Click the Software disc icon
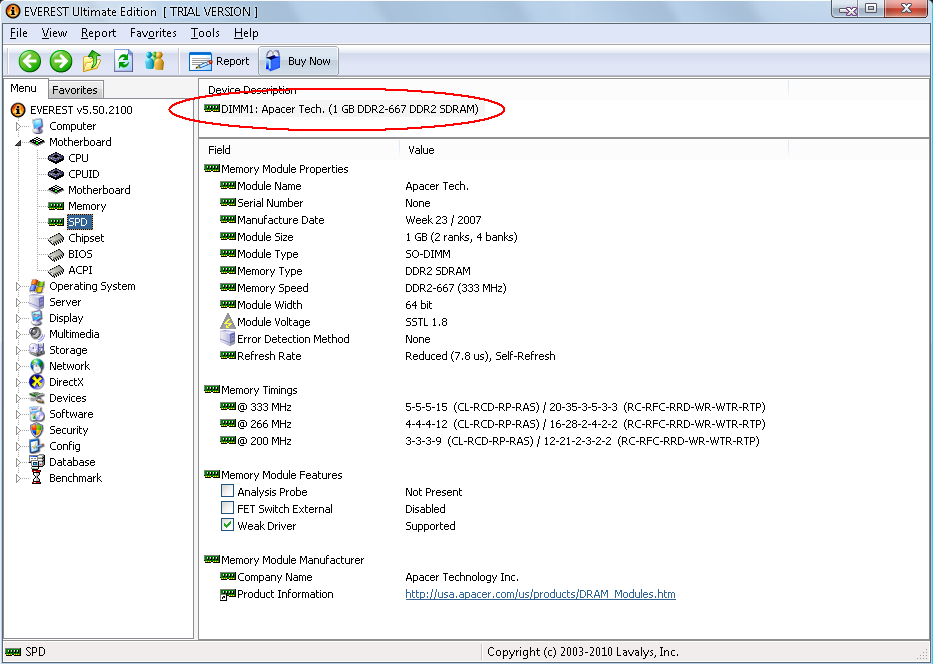This screenshot has width=933, height=664. point(37,414)
